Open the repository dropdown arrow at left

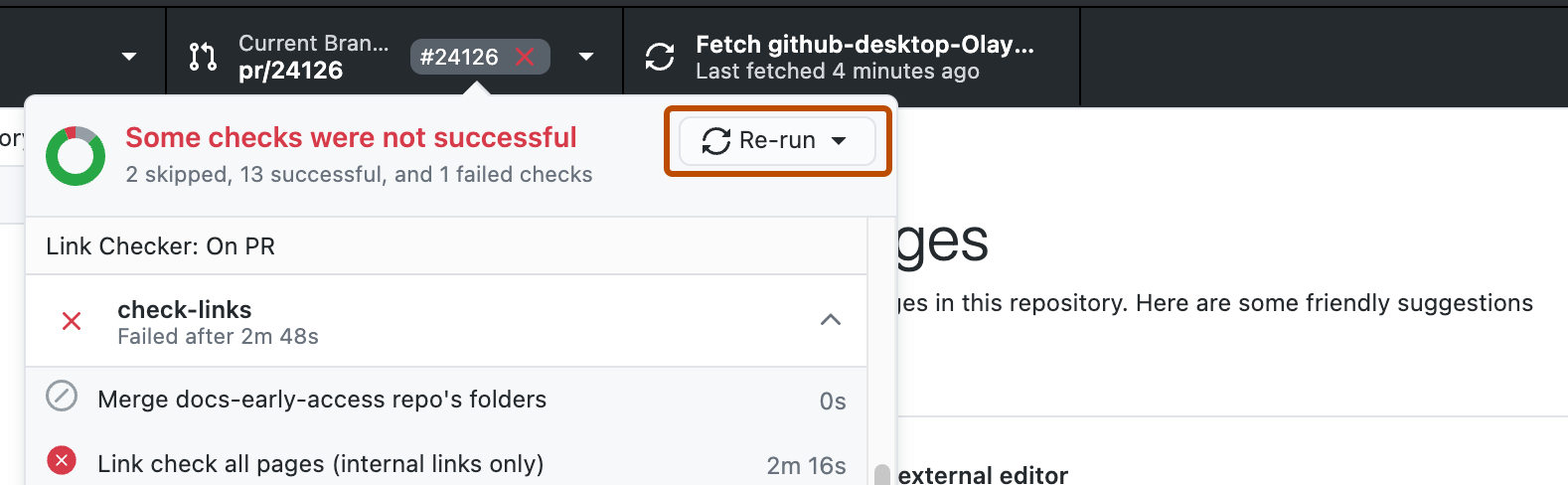coord(129,57)
